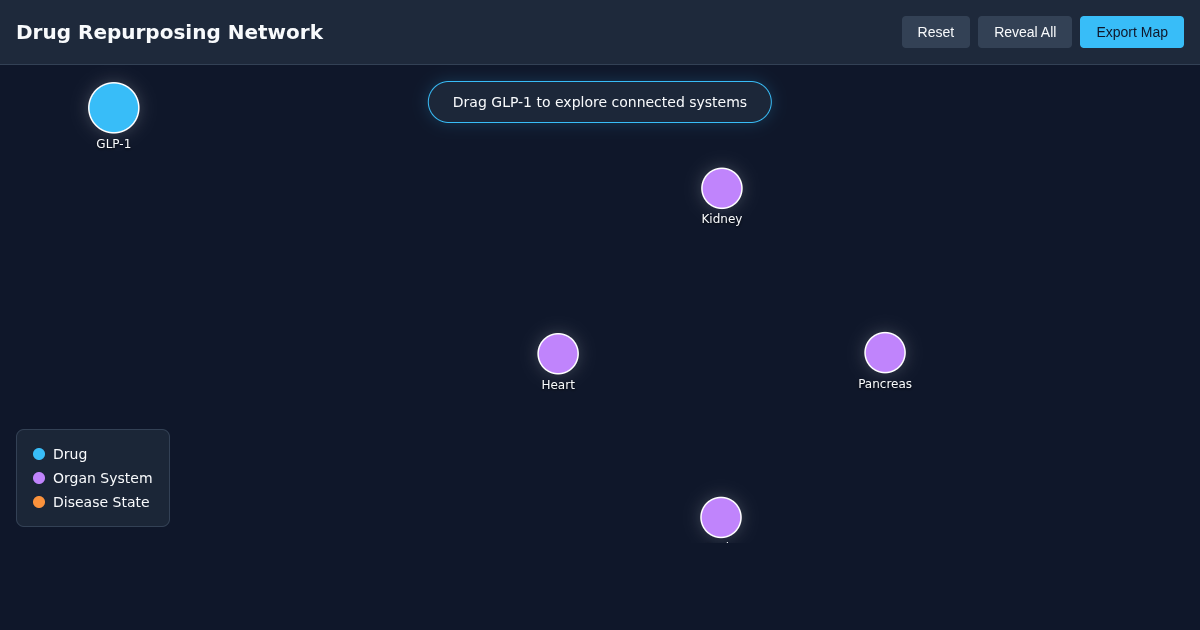Click the 'Pancreas' node label text
The image size is (1200, 630).
click(885, 384)
